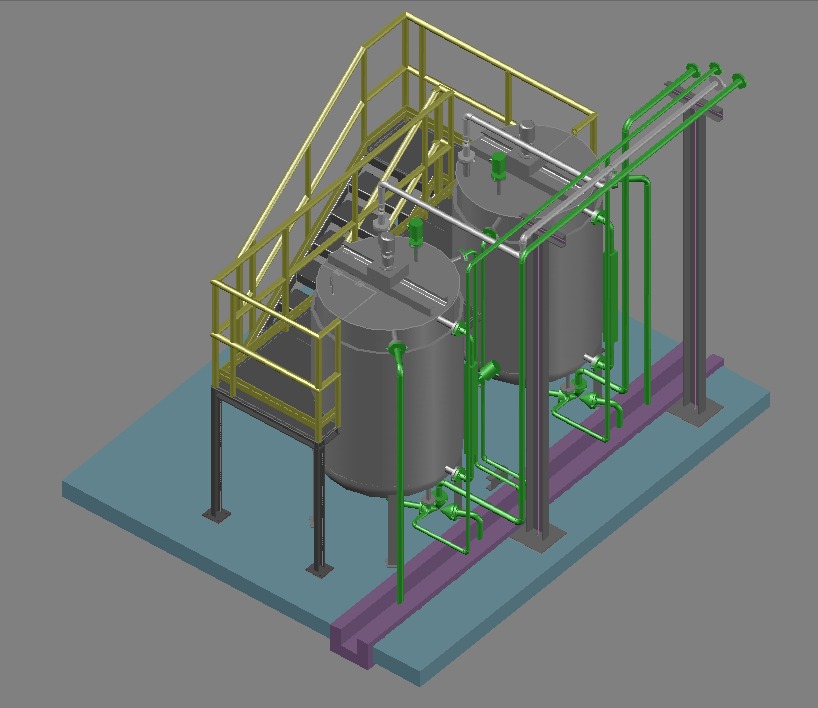Select the gray horizontal pipe above front tank
Viewport: 818px width, 708px height.
tap(449, 219)
